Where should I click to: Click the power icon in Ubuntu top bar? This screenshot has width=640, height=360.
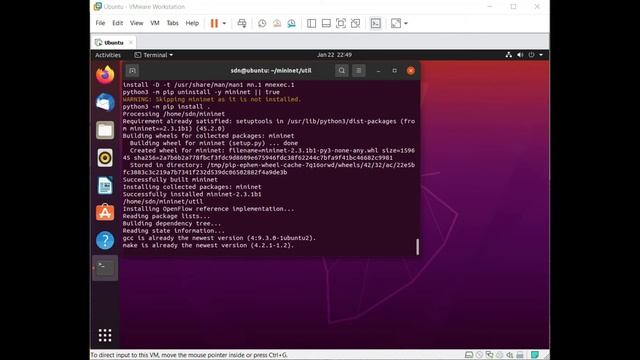pyautogui.click(x=531, y=55)
